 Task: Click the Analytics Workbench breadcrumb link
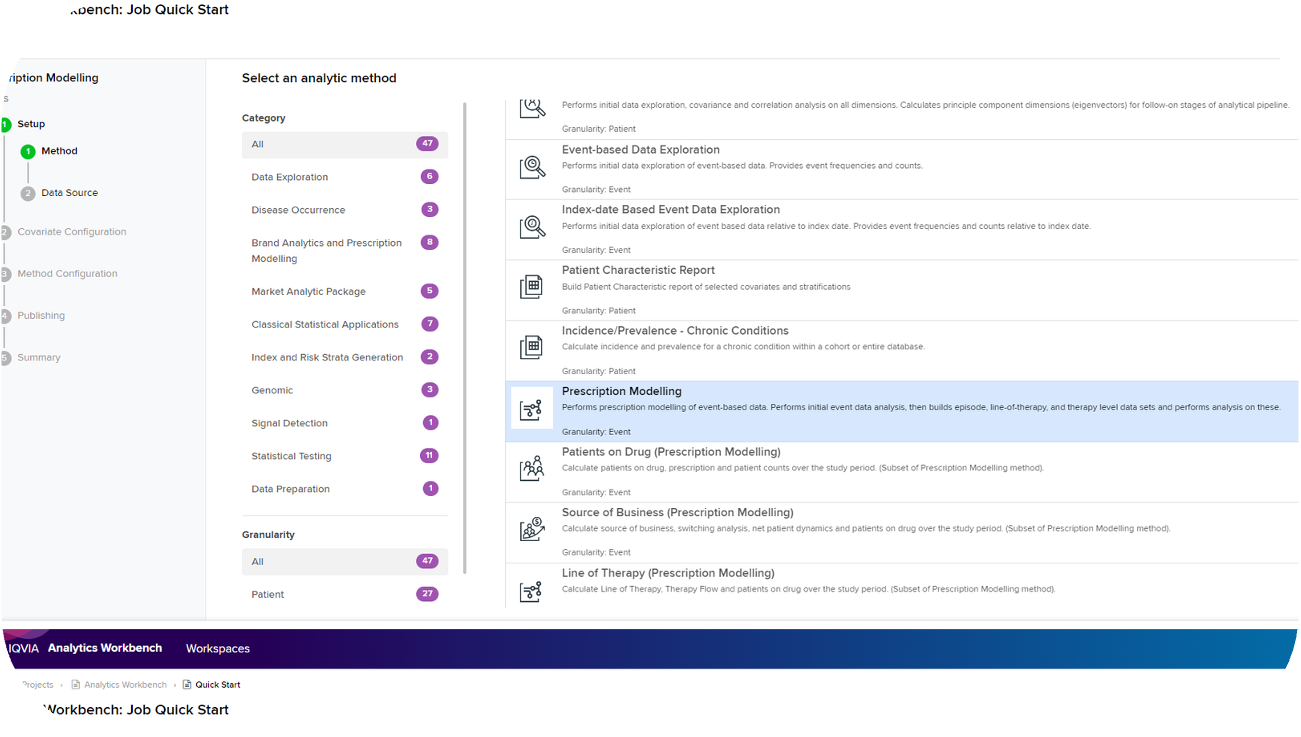[x=125, y=685]
